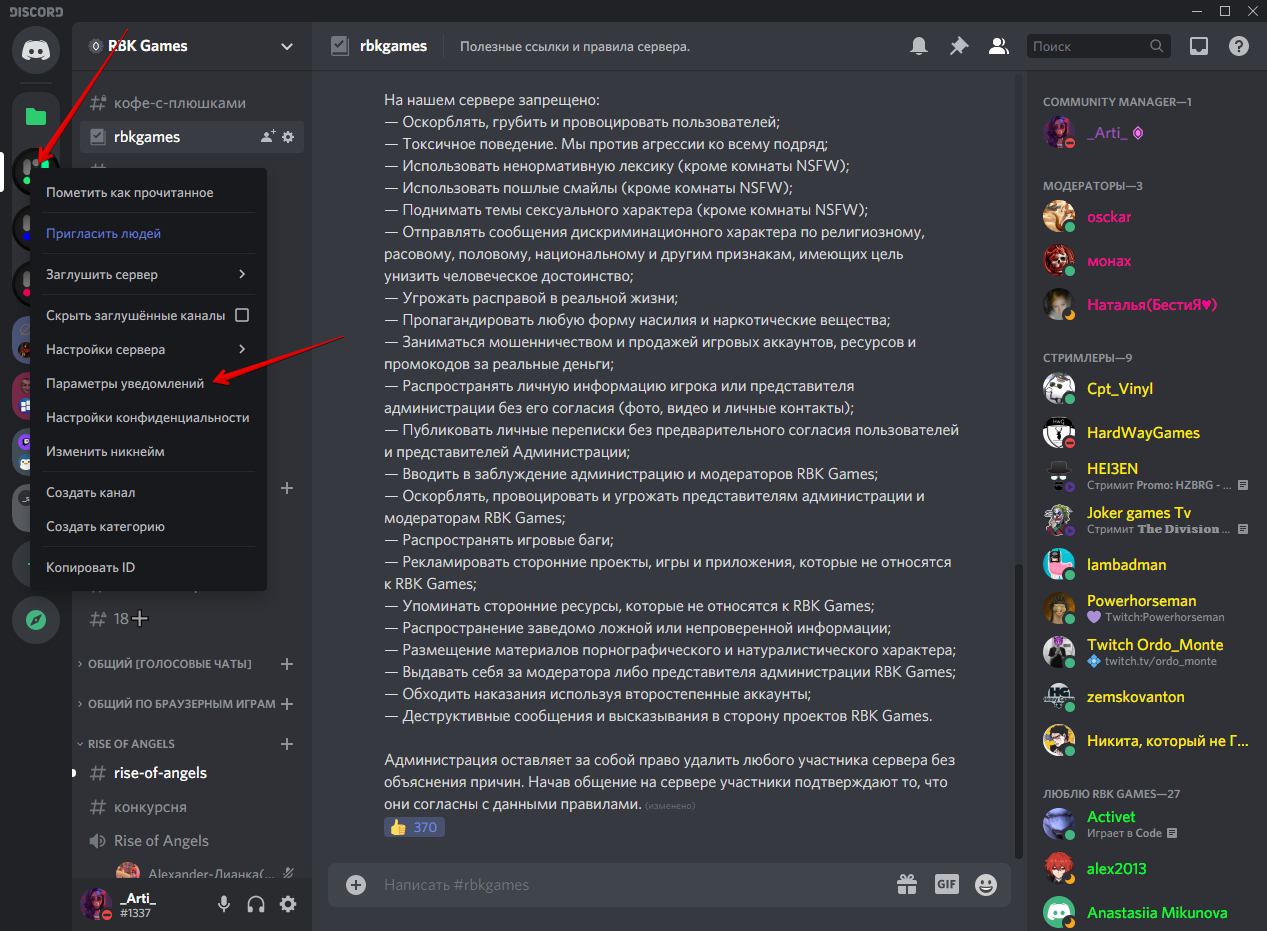
Task: Open the emoji picker
Action: (985, 884)
